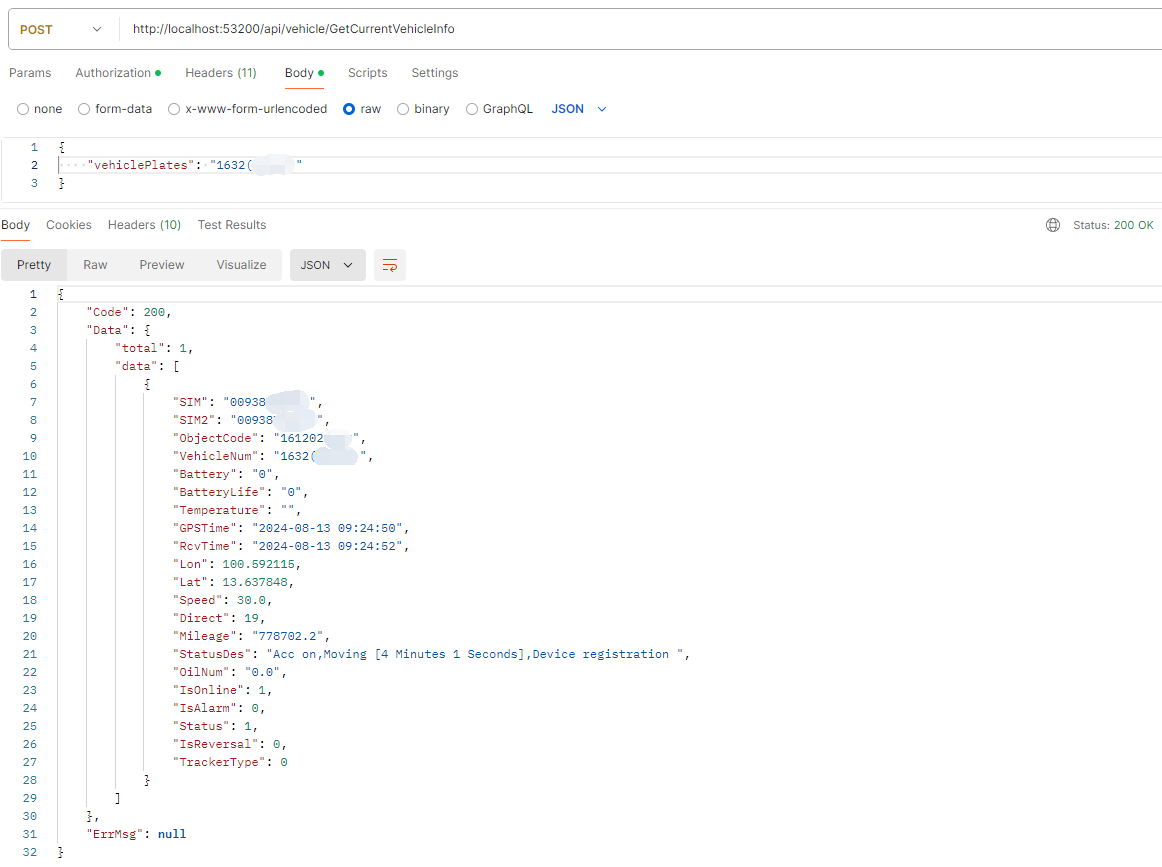Click the globe network icon near Status
The width and height of the screenshot is (1162, 867).
[x=1052, y=225]
